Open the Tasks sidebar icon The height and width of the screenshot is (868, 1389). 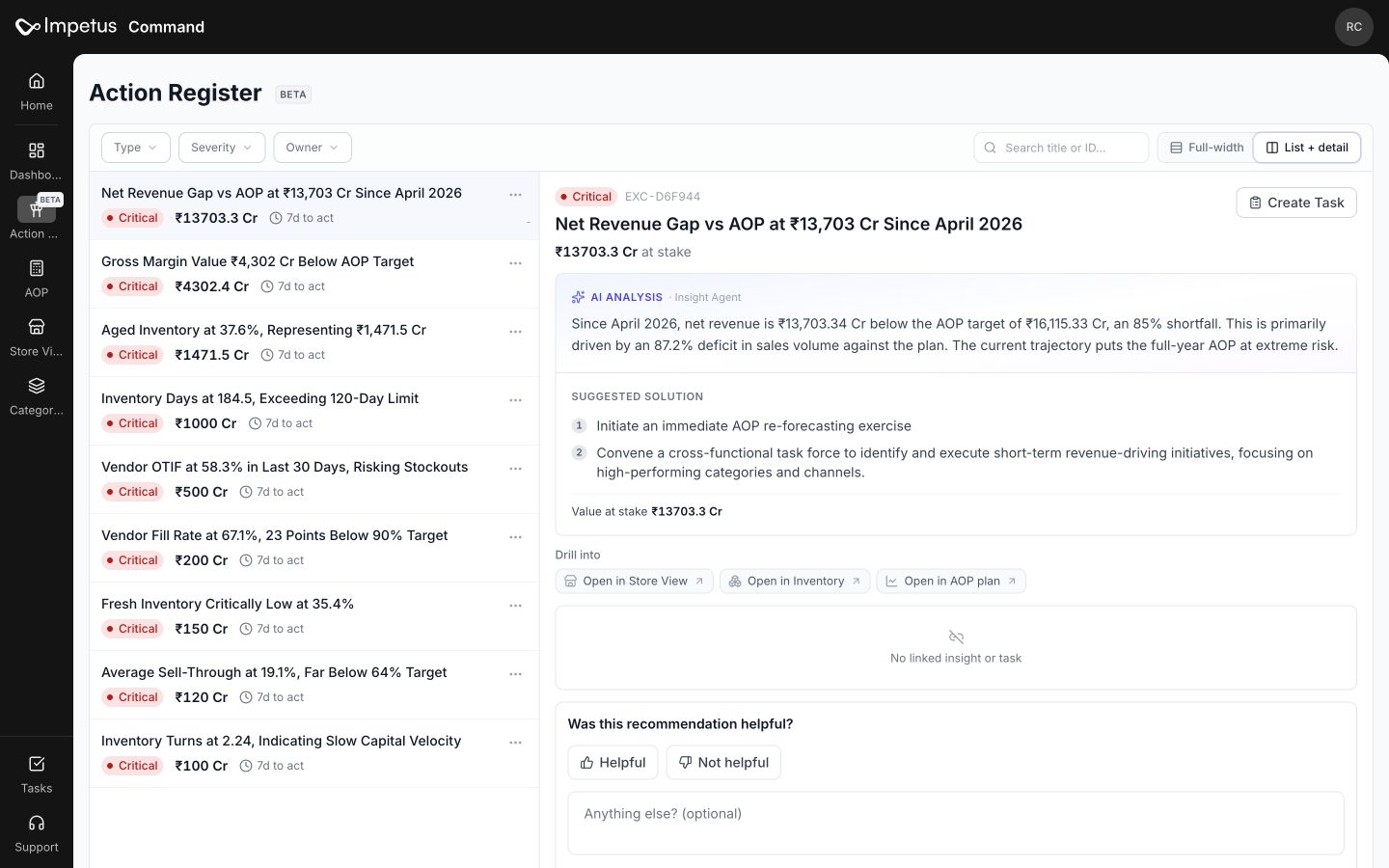[37, 764]
